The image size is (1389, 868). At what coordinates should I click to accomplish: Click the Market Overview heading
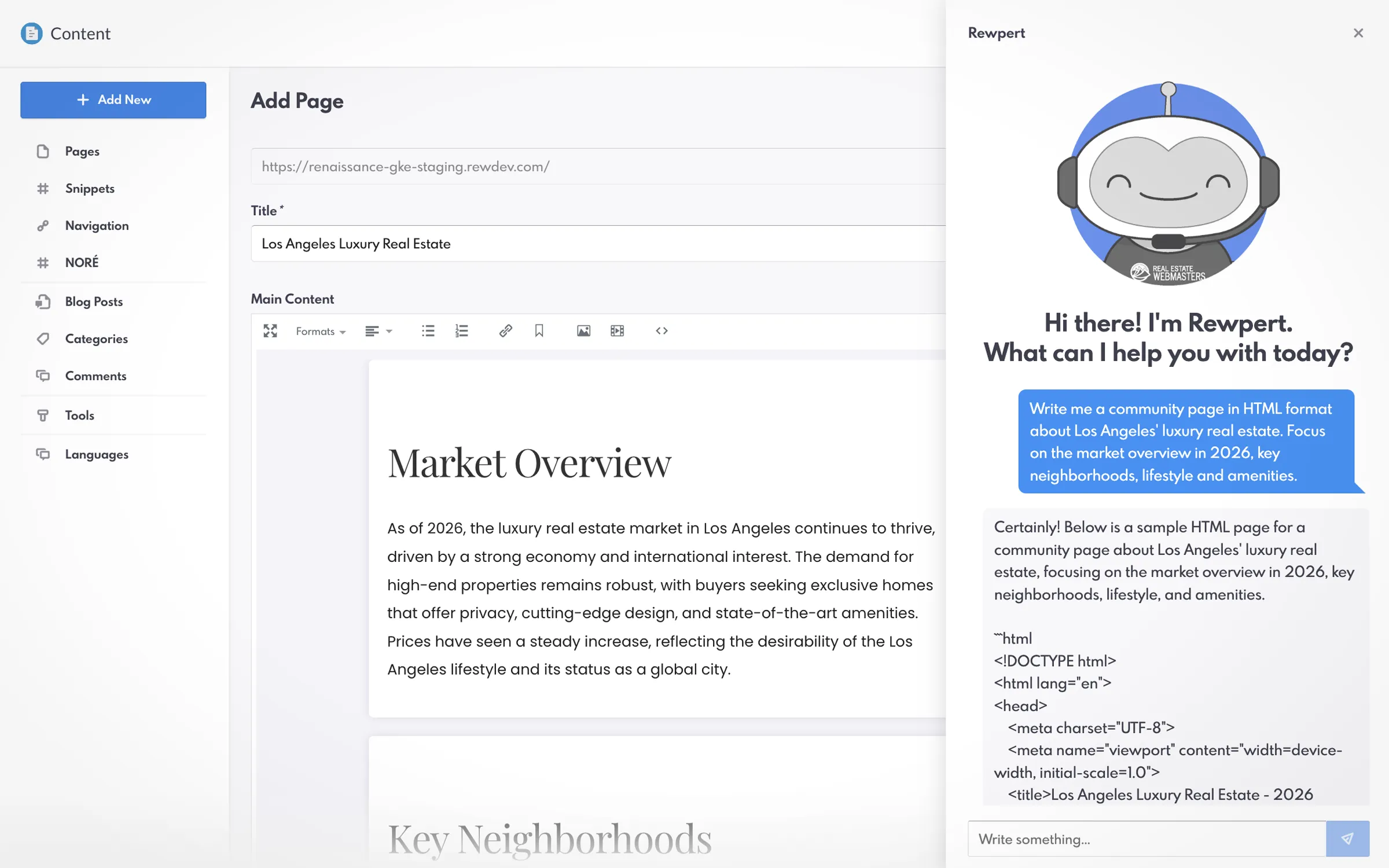click(x=529, y=463)
